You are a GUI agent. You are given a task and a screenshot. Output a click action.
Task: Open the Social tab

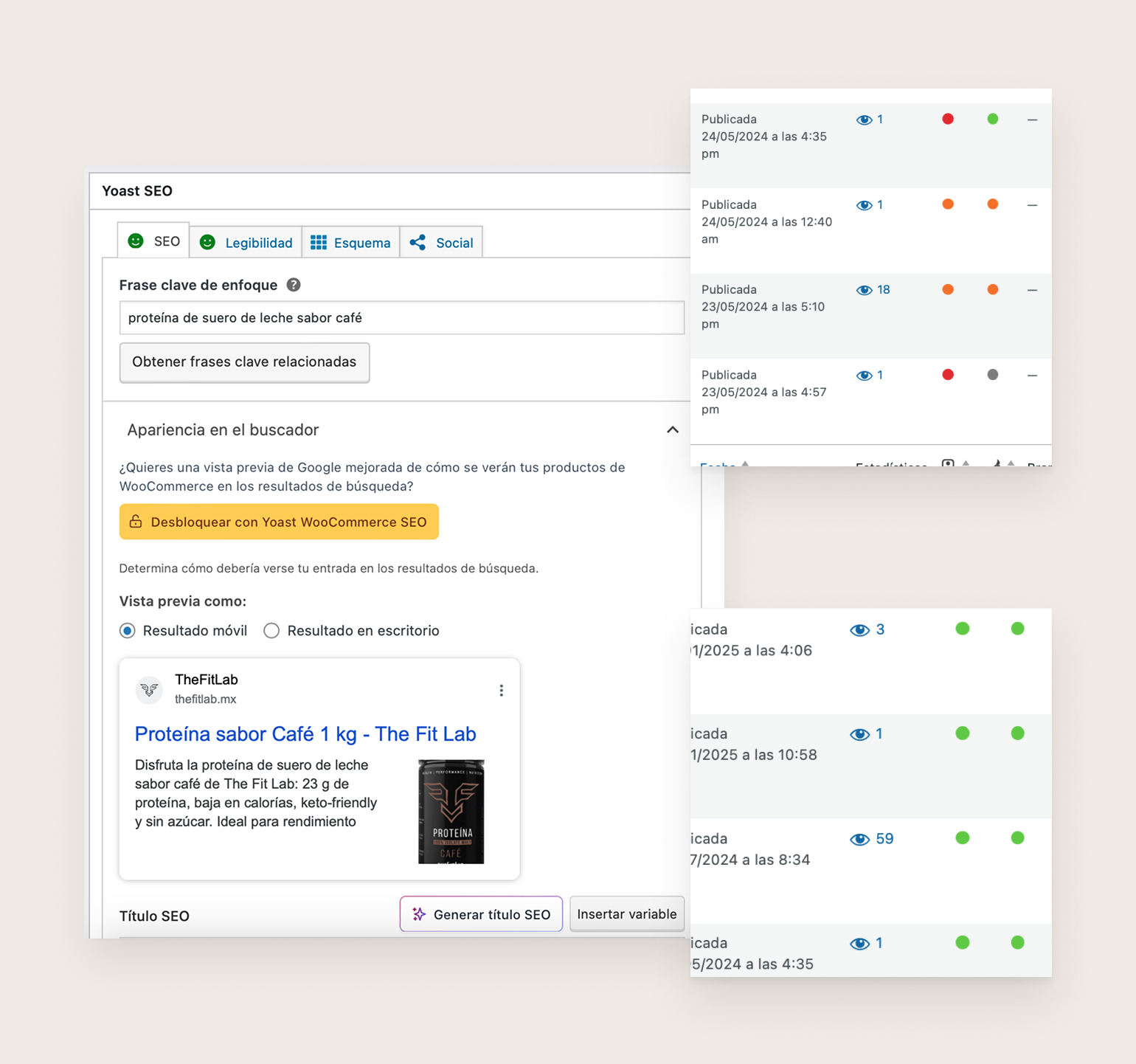click(453, 242)
